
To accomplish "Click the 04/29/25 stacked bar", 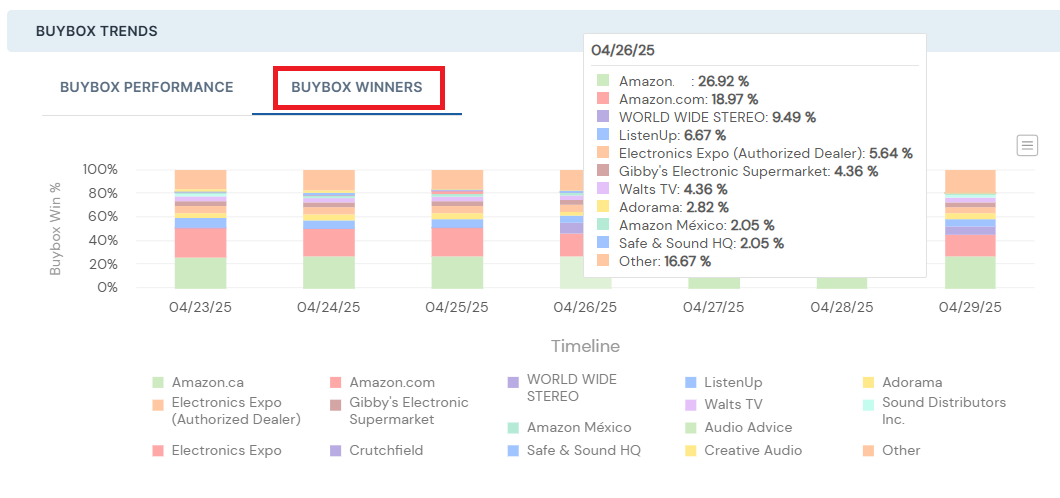I will (970, 229).
